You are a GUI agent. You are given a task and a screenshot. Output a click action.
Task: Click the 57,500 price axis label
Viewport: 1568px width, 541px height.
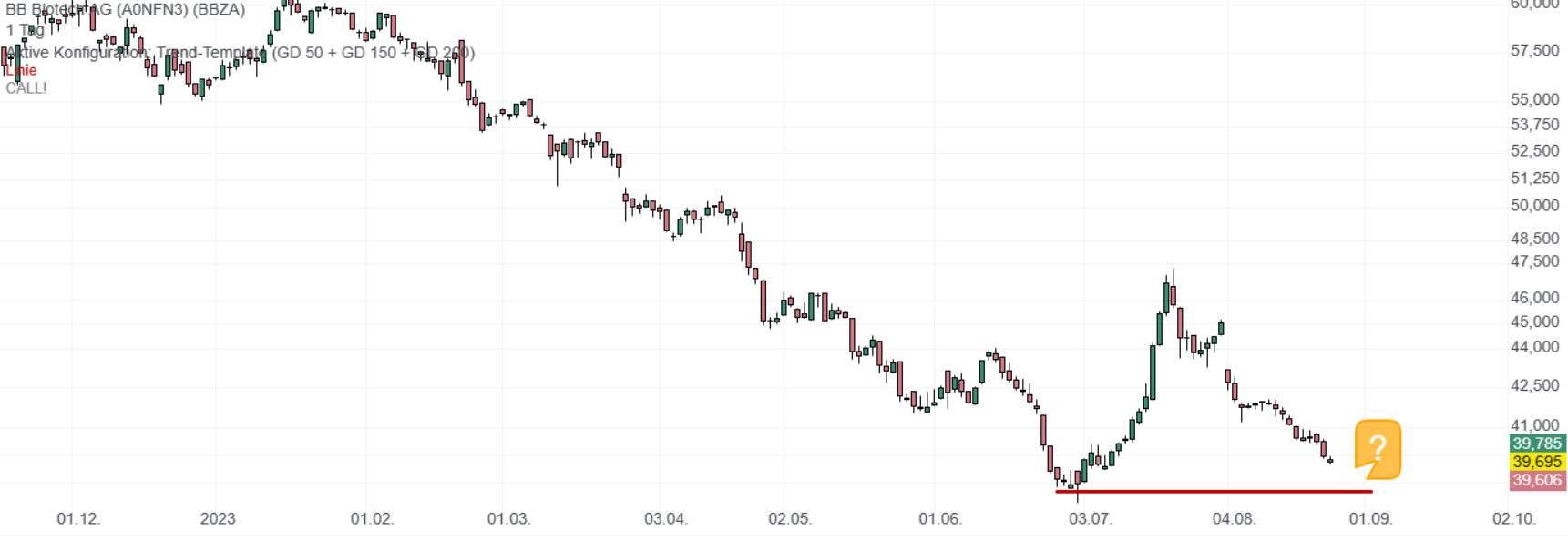pyautogui.click(x=1534, y=51)
